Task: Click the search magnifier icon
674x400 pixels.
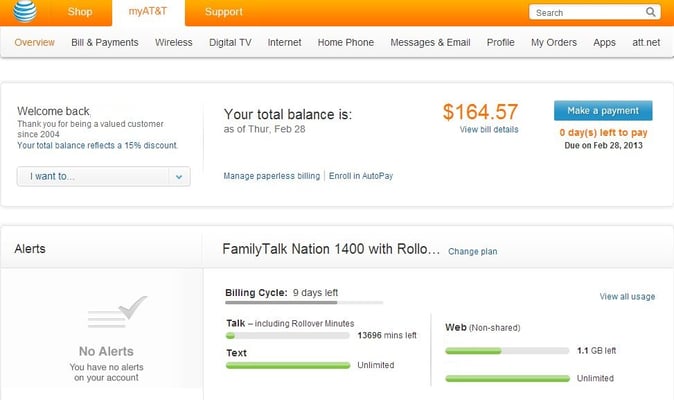Action: (x=650, y=12)
